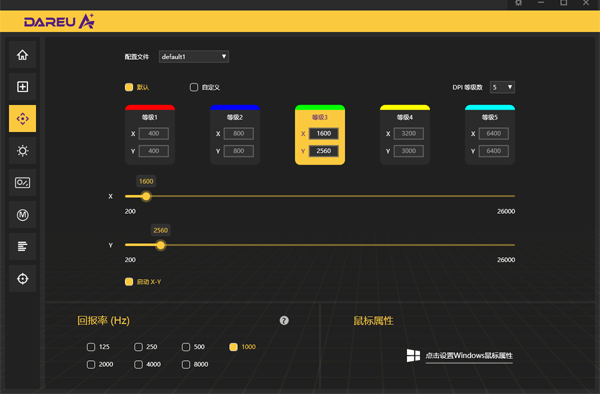Select the 等级5 cyan DPI card
Viewport: 600px width, 394px height.
(x=490, y=135)
